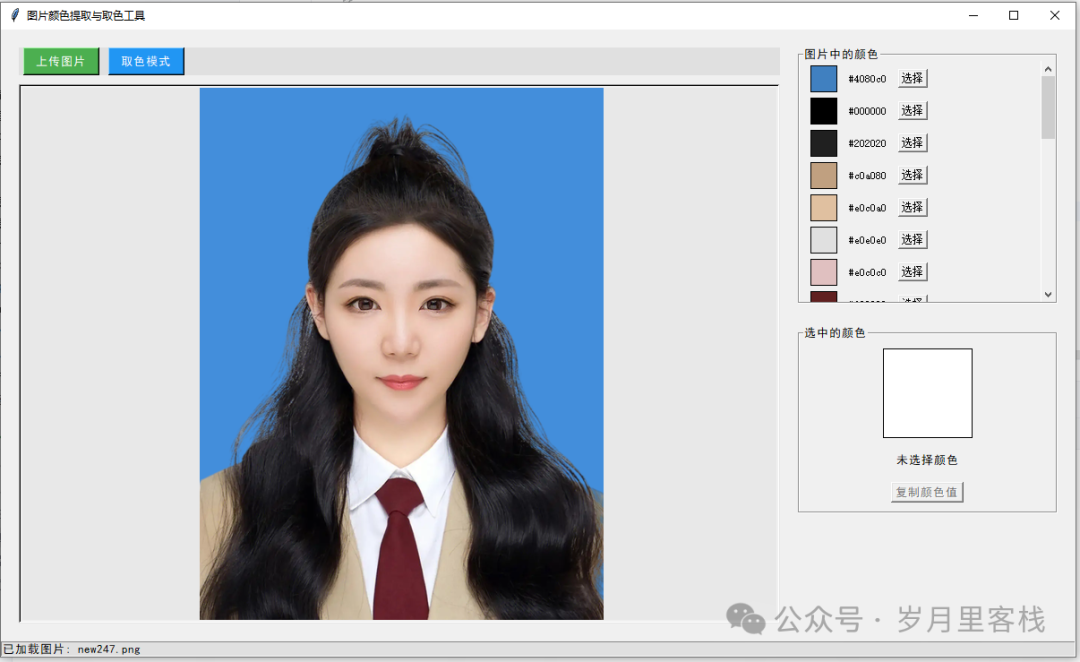Activate the blue 取色模式 button
The height and width of the screenshot is (662, 1080).
(146, 61)
